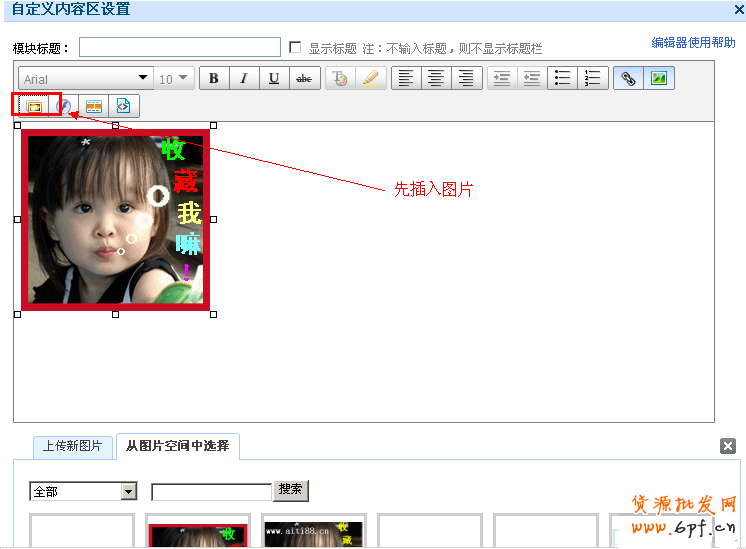
Task: Apply underline formatting
Action: click(273, 79)
